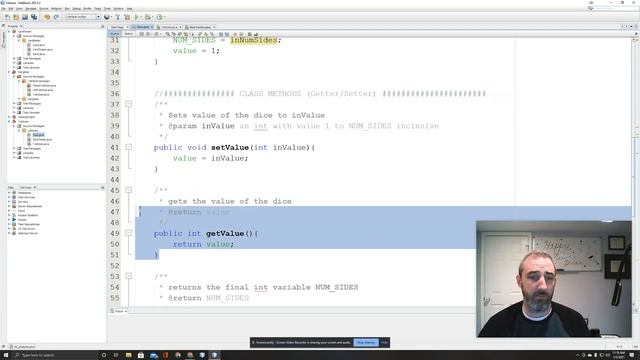Click Hide on the screen sharing bar
Screen dimensions: 640x360
[x=384, y=342]
